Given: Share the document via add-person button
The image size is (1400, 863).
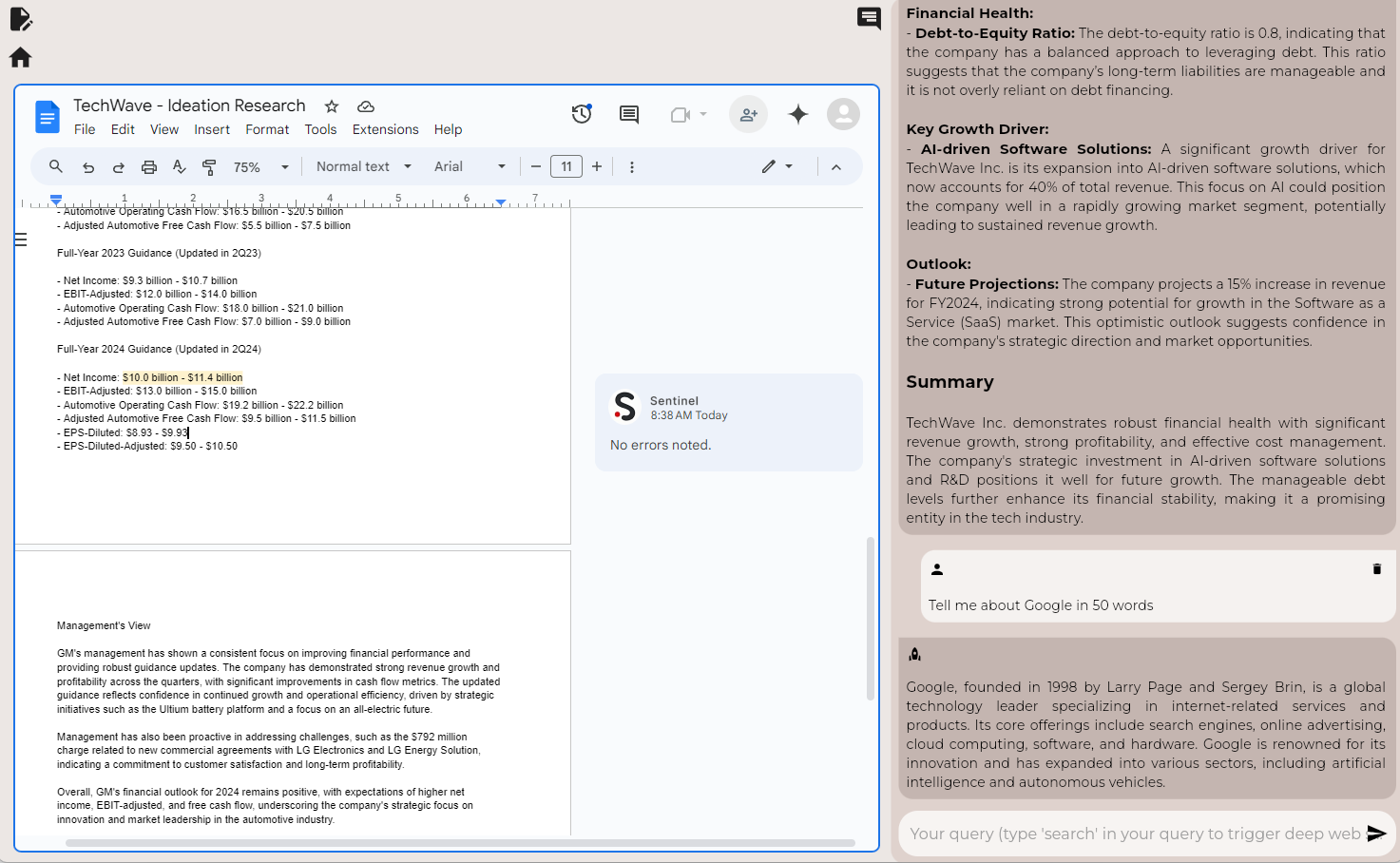Looking at the screenshot, I should 749,114.
